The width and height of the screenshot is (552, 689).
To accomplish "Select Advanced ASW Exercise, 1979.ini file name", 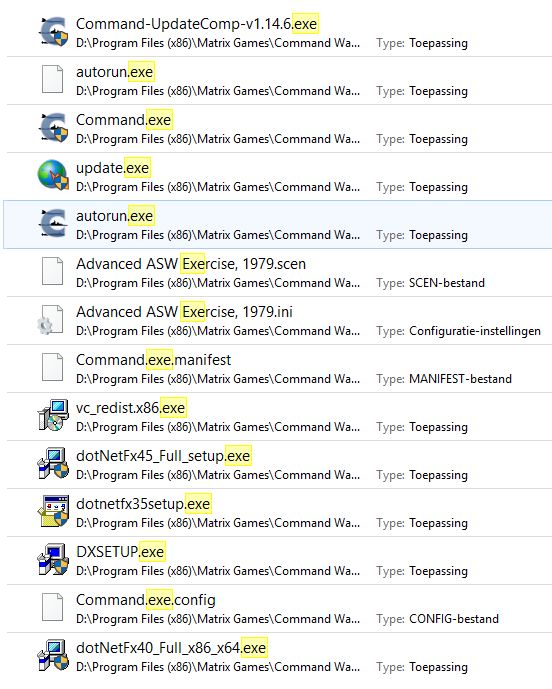I will pyautogui.click(x=184, y=312).
